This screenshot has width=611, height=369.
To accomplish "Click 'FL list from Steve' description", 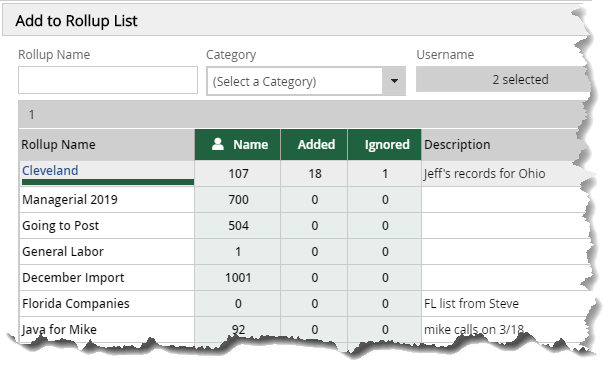I will click(x=471, y=304).
